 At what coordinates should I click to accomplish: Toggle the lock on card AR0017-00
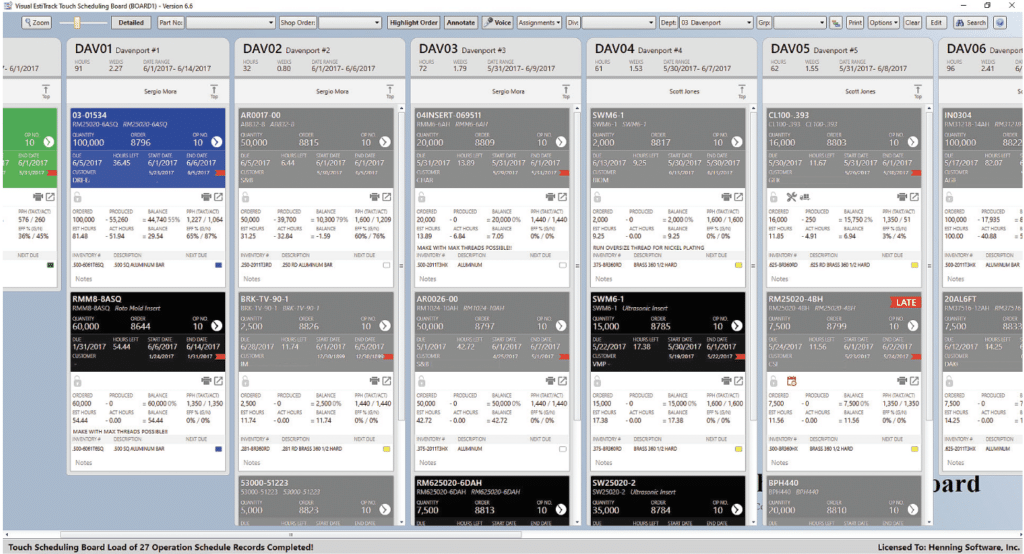click(x=246, y=197)
